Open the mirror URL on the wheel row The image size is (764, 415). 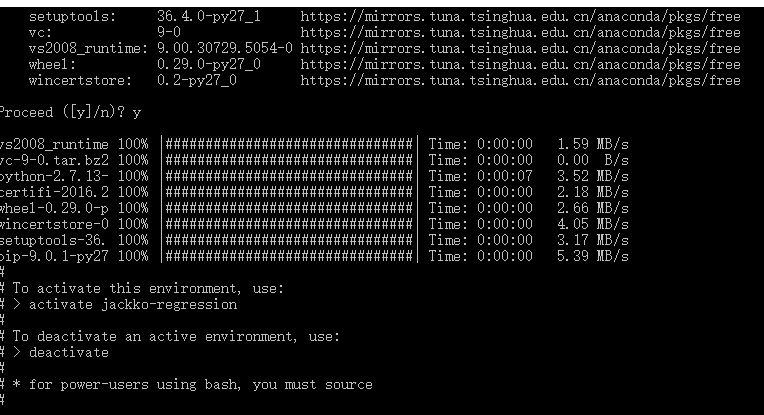(x=520, y=65)
